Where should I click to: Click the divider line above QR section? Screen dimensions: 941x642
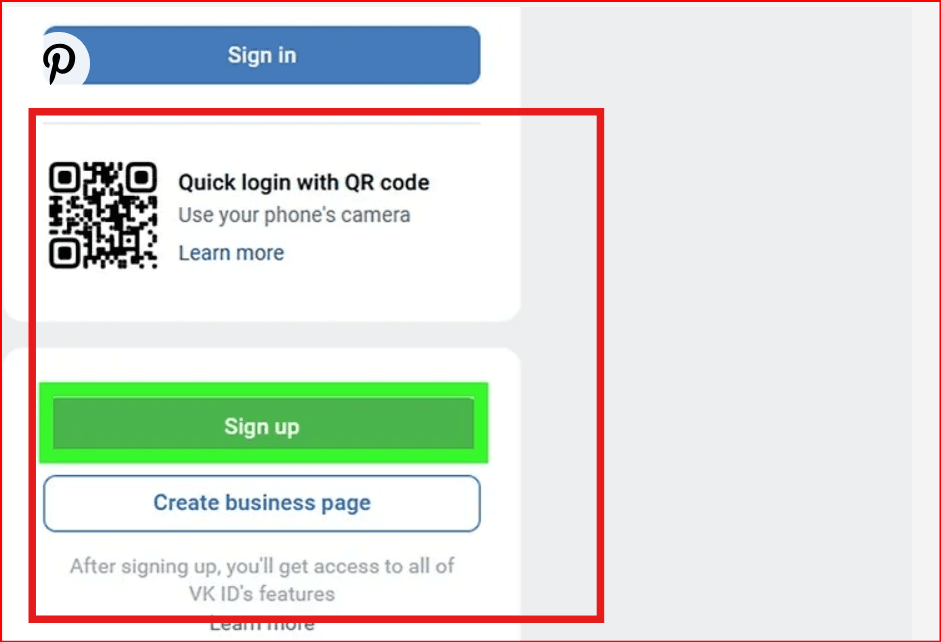point(262,124)
